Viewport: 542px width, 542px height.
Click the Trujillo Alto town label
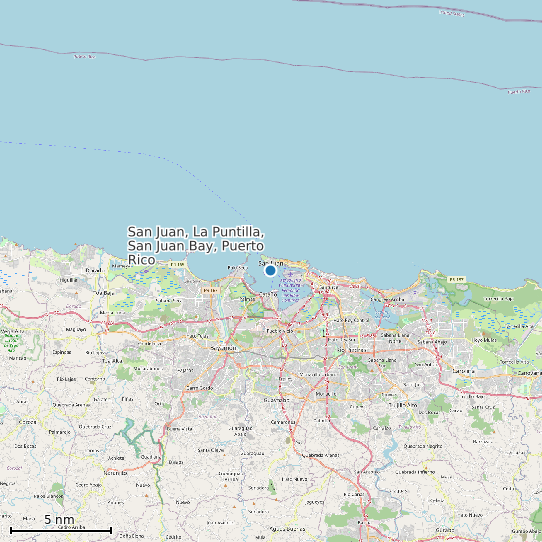click(x=403, y=404)
